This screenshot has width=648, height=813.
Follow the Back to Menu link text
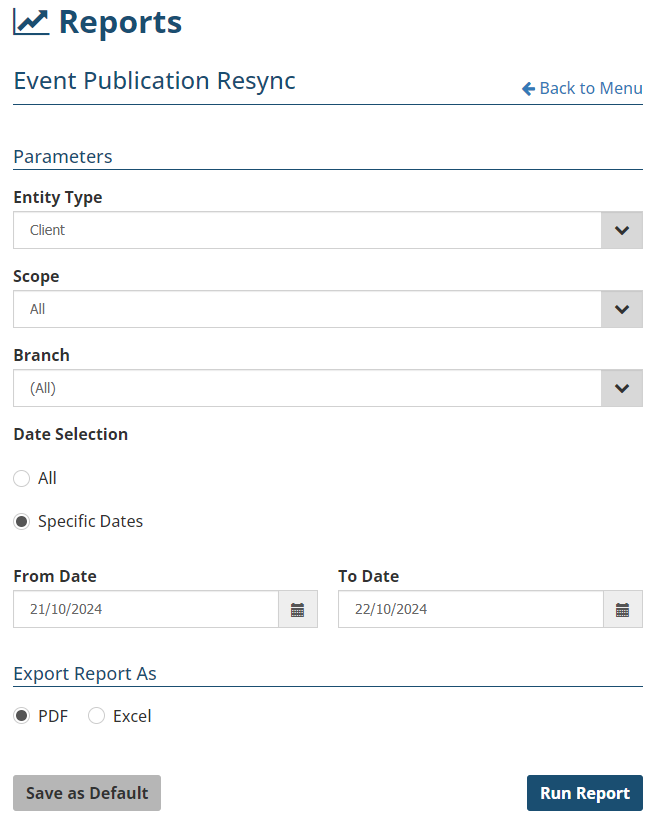(x=590, y=89)
